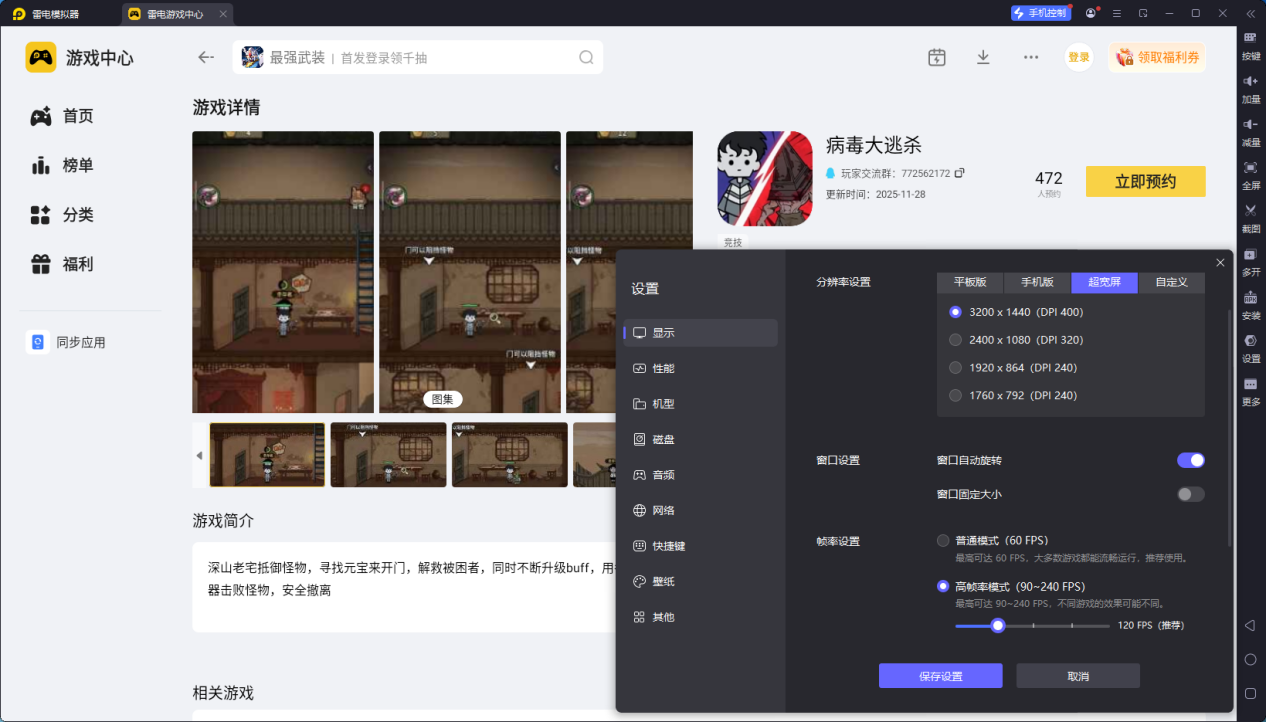
Task: Switch to 普通模式 60 FPS mode
Action: 941,540
